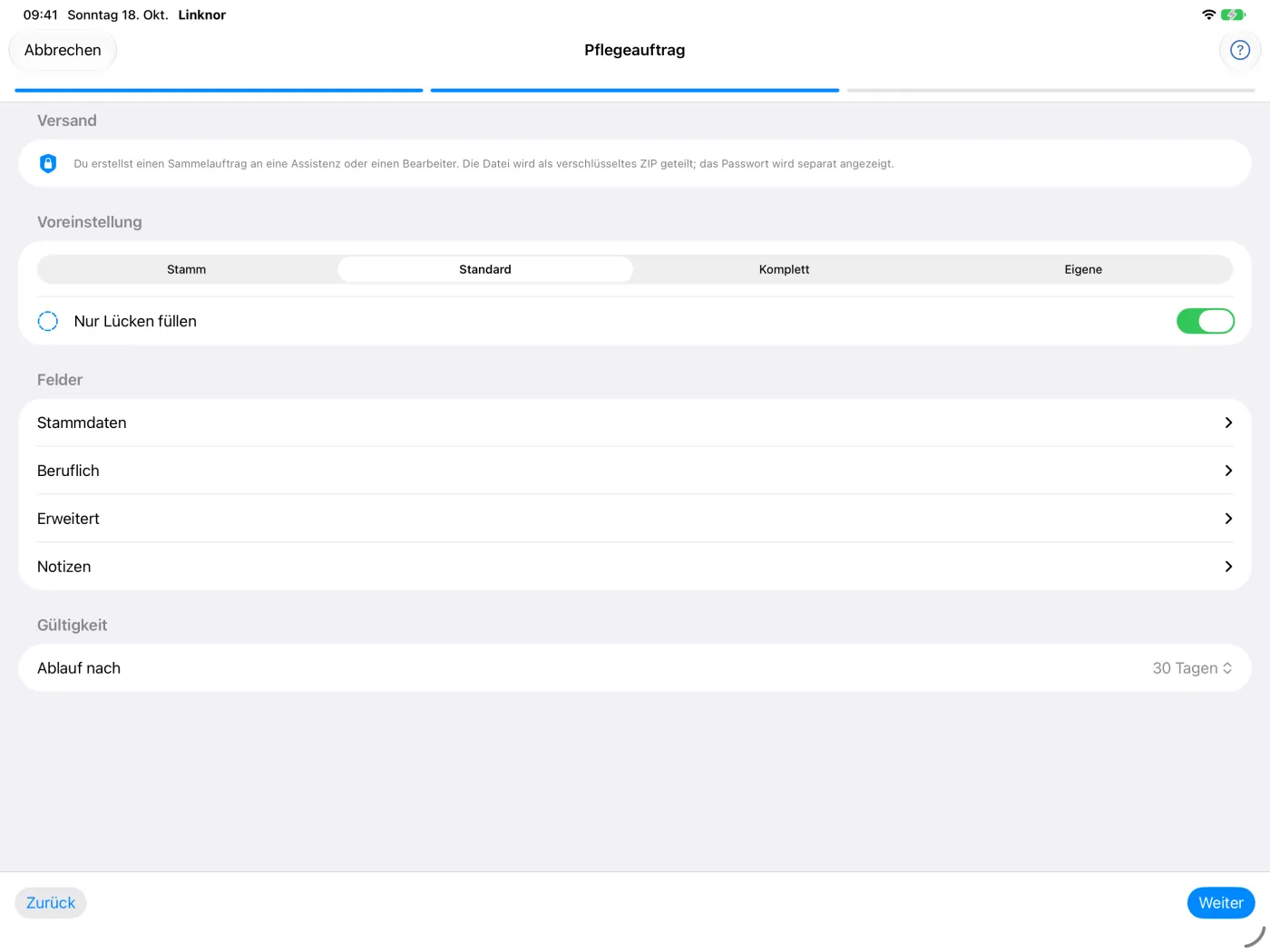Open the help question mark icon
The width and height of the screenshot is (1270, 952).
click(1239, 50)
